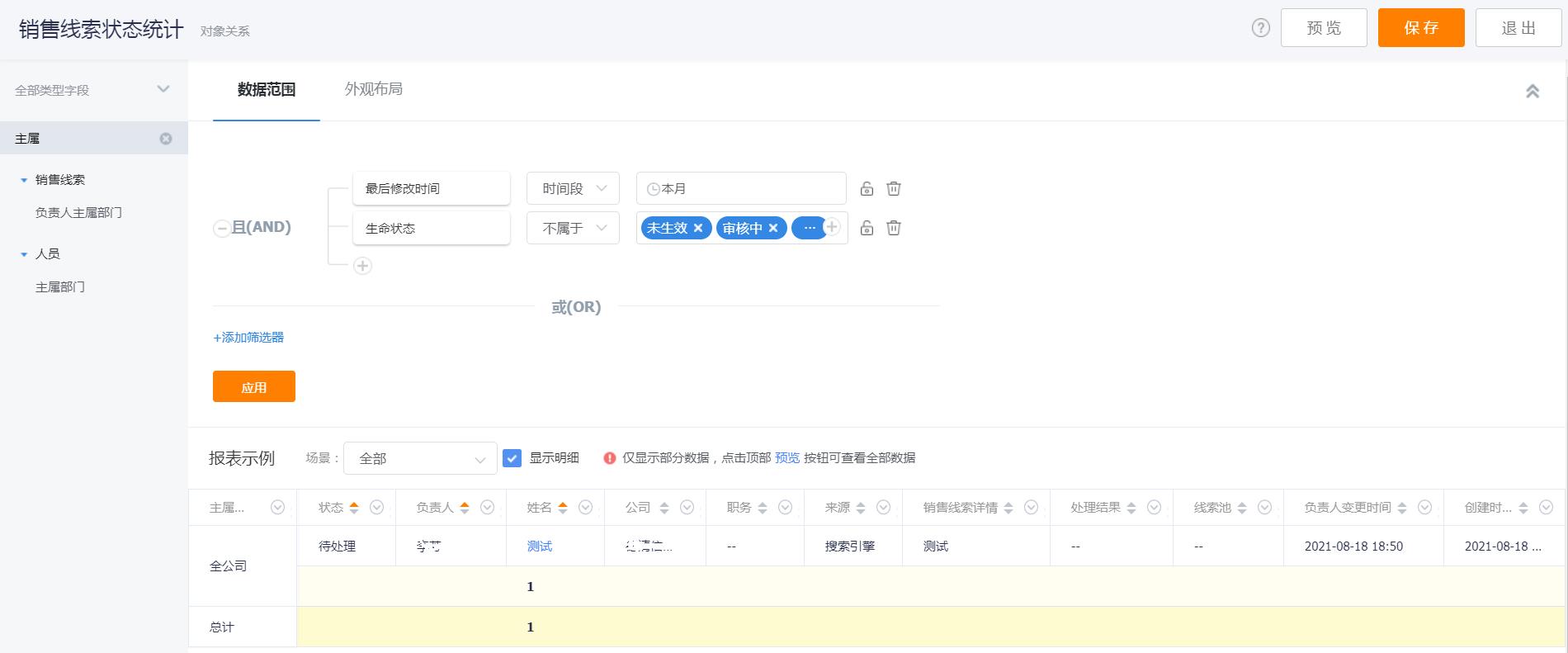Click the red warning icon beside 仅显示部分数据
Viewport: 1568px width, 653px height.
click(610, 458)
